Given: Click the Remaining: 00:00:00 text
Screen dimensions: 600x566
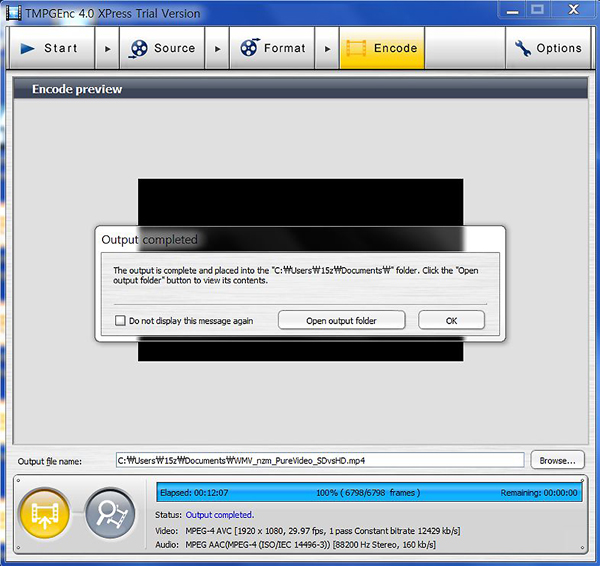Looking at the screenshot, I should [x=539, y=493].
